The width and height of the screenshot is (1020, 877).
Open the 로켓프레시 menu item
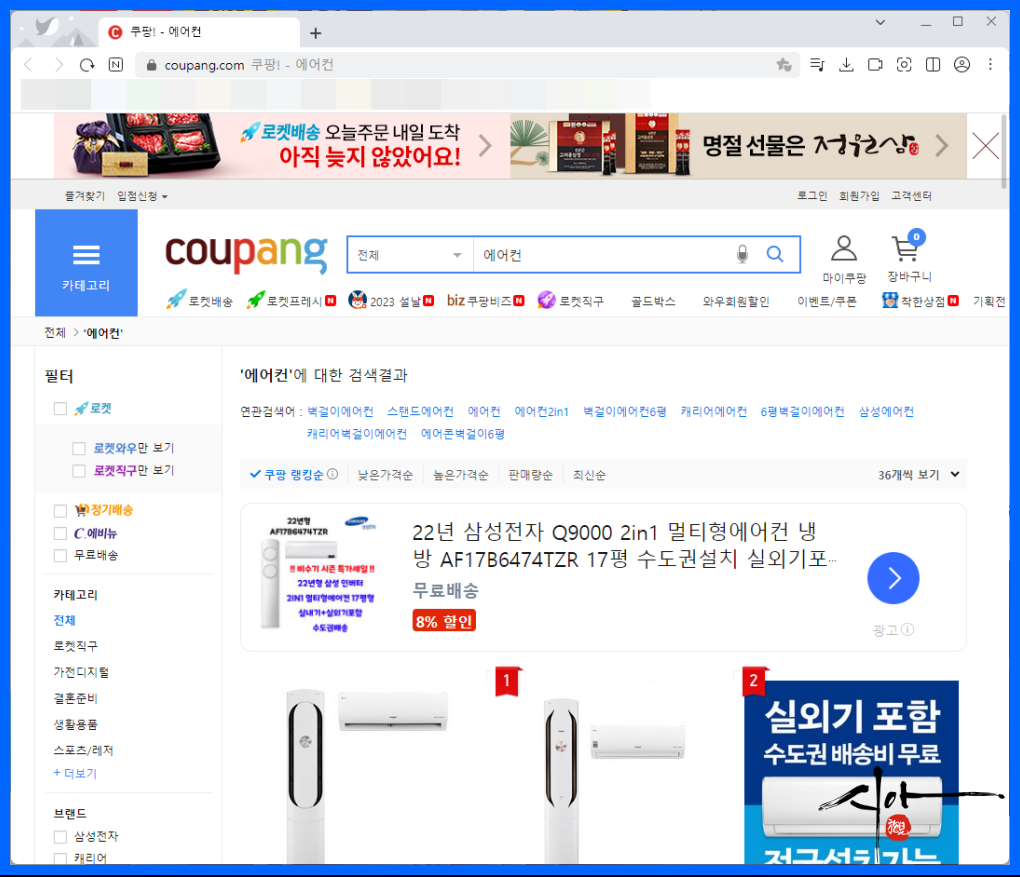291,301
